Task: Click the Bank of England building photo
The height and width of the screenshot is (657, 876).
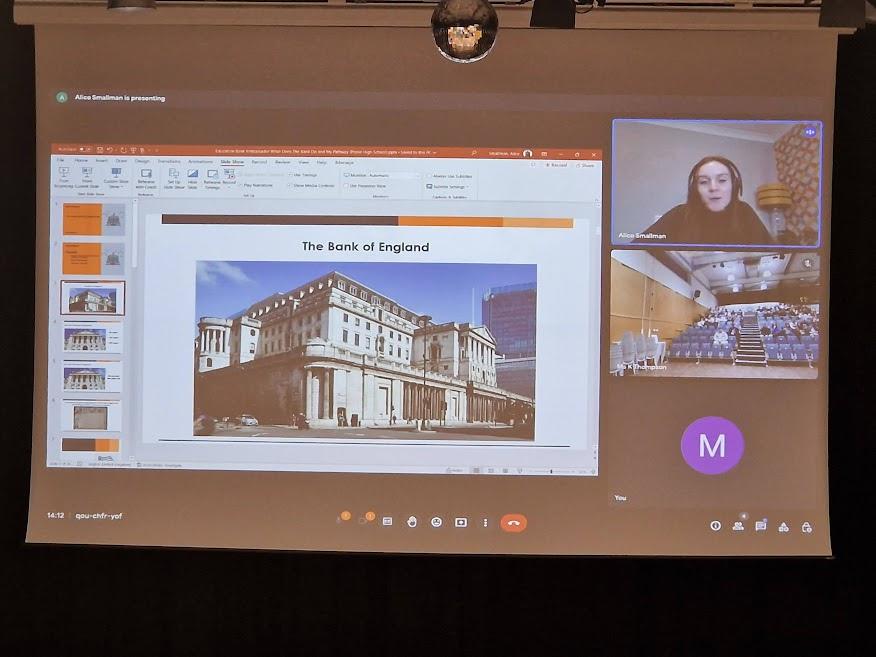Action: click(364, 350)
